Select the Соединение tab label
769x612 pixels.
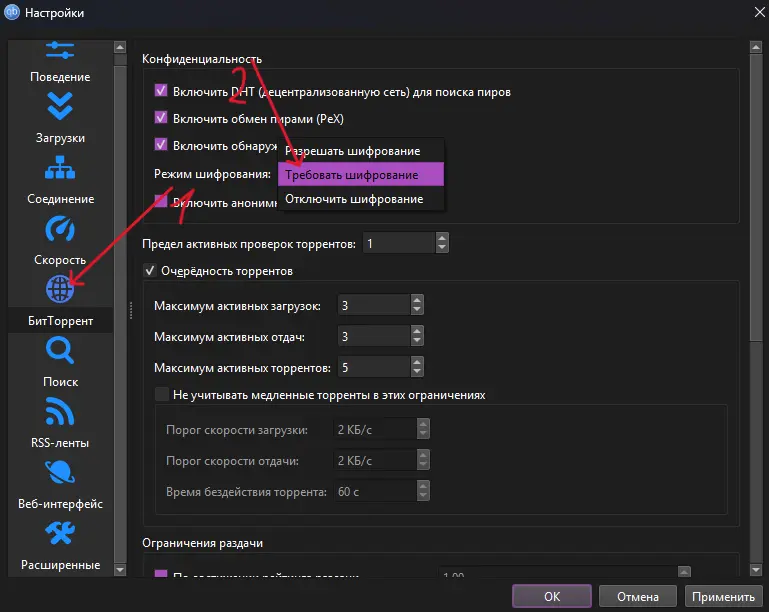[x=60, y=199]
